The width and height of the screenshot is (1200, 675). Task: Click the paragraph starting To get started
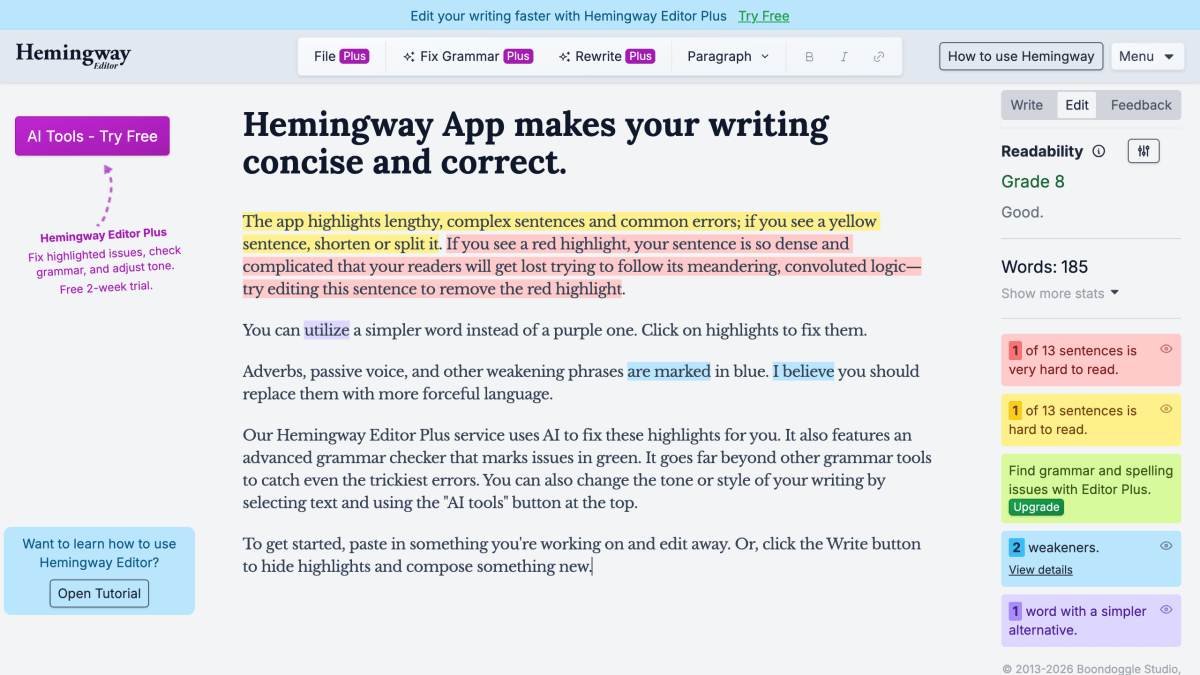tap(581, 555)
